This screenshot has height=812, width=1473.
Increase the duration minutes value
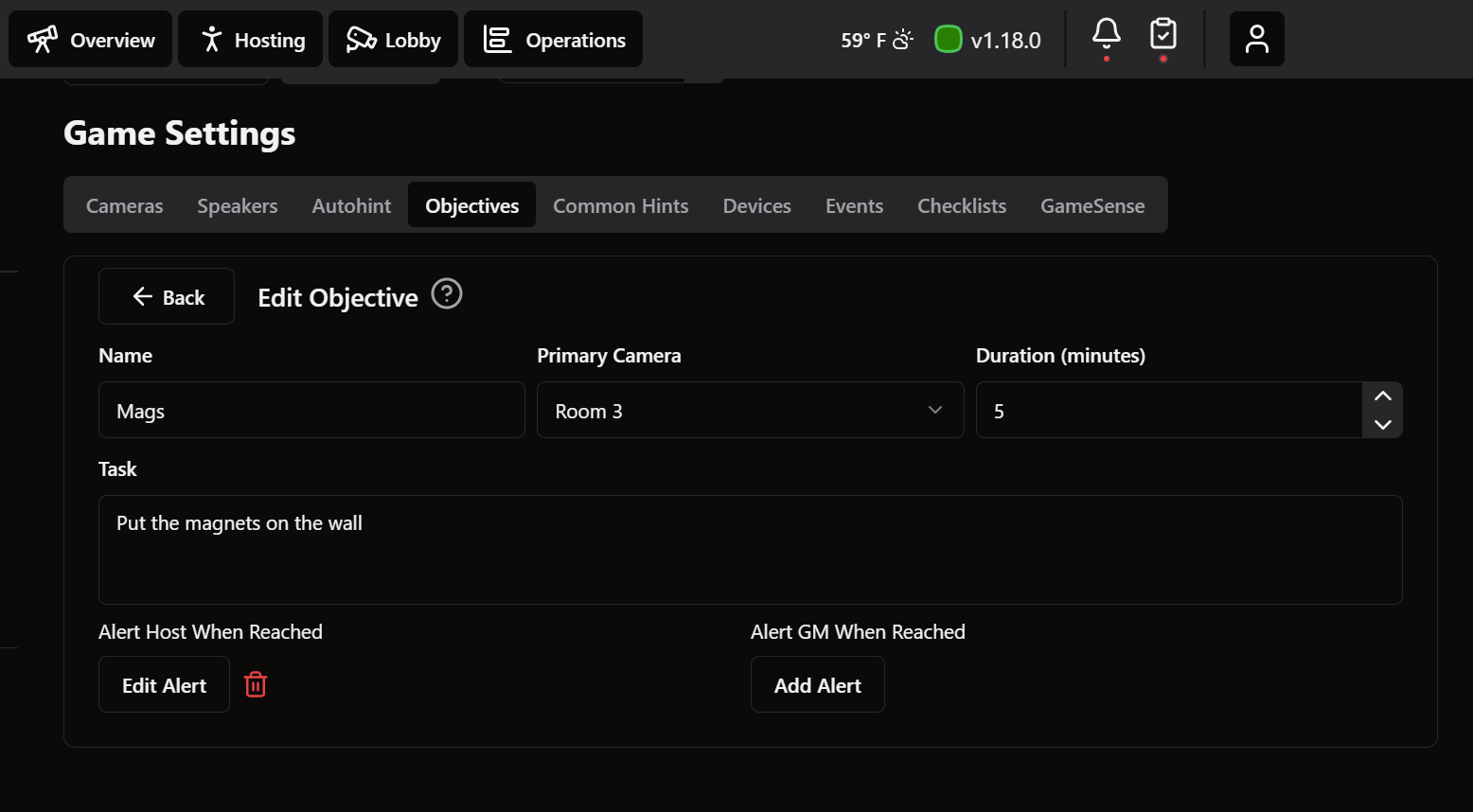point(1382,397)
